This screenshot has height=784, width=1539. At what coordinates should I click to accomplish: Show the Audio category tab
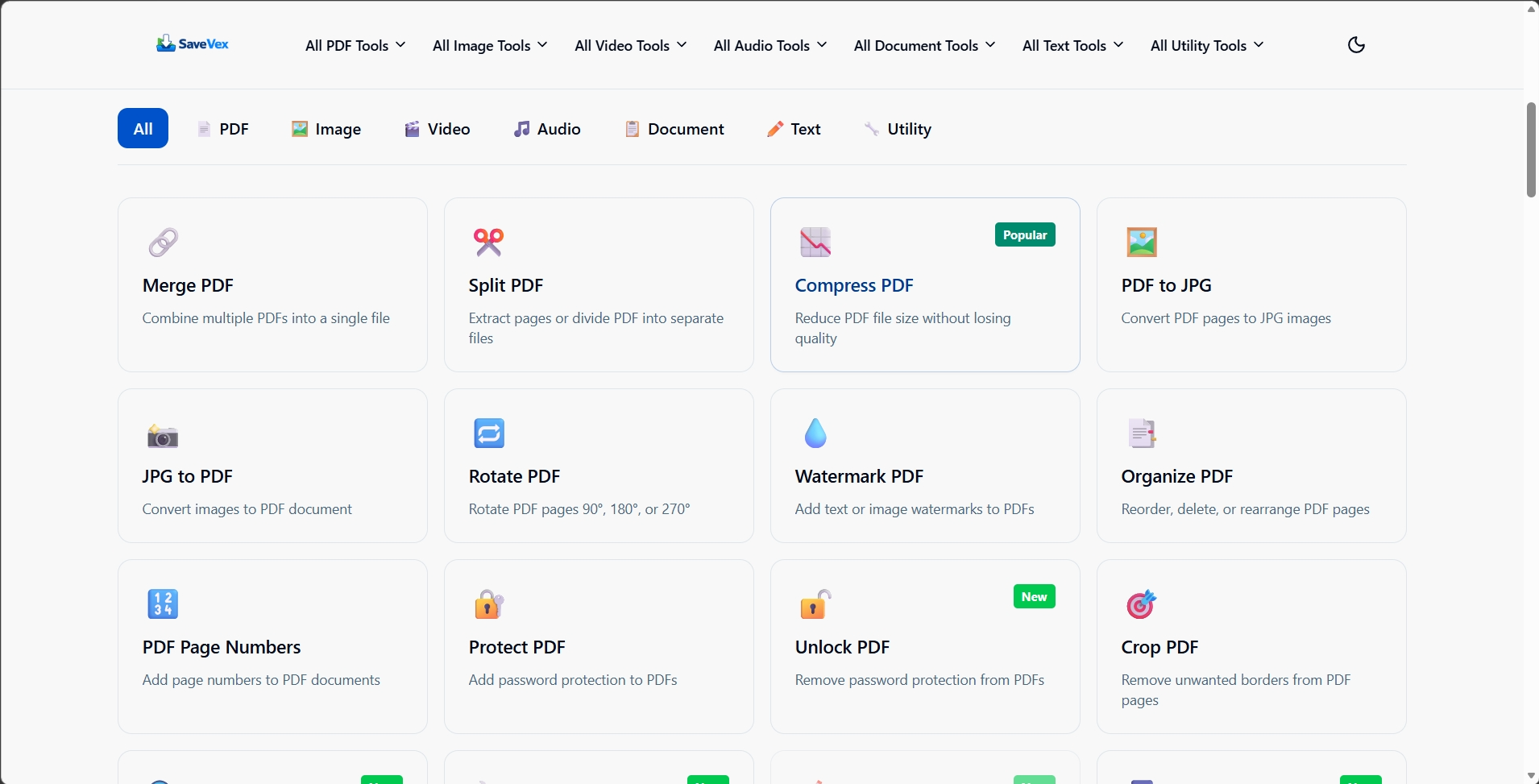click(x=547, y=129)
